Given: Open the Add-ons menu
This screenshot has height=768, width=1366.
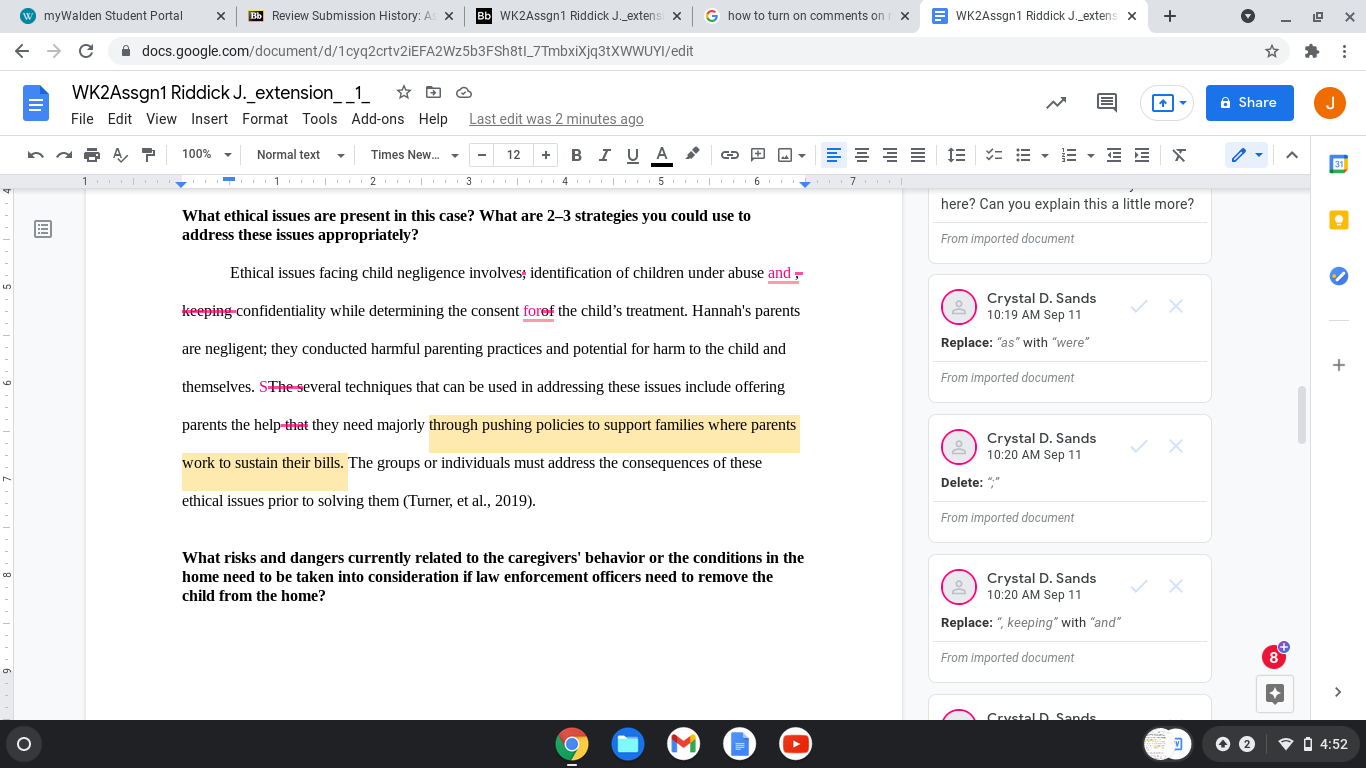Looking at the screenshot, I should pyautogui.click(x=378, y=119).
